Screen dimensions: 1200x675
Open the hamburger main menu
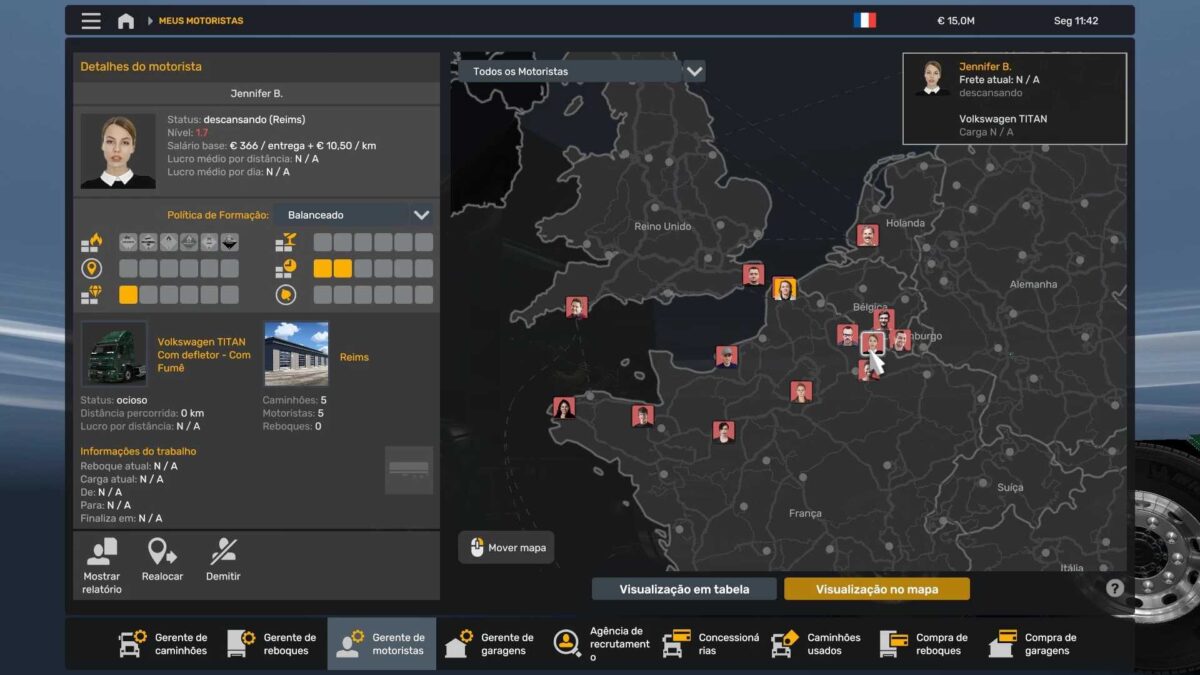point(91,21)
